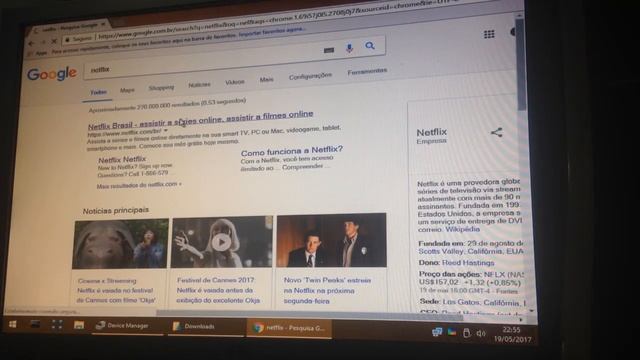Open the 'Netflix Netflix' sitelink
The width and height of the screenshot is (640, 360).
[122, 159]
